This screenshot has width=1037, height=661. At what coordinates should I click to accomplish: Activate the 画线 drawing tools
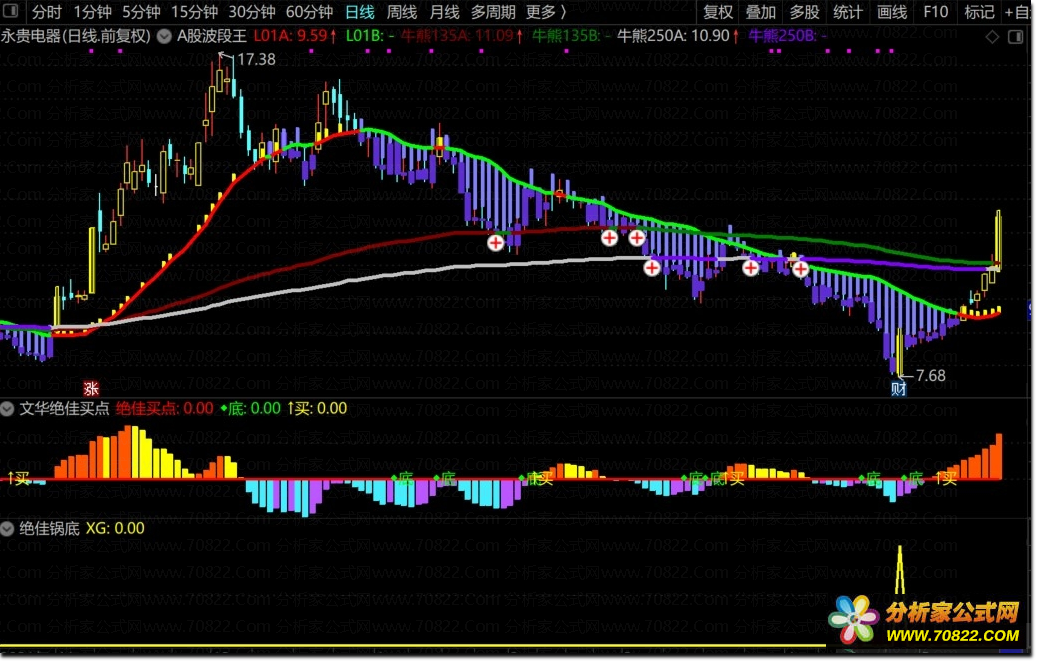[x=892, y=12]
